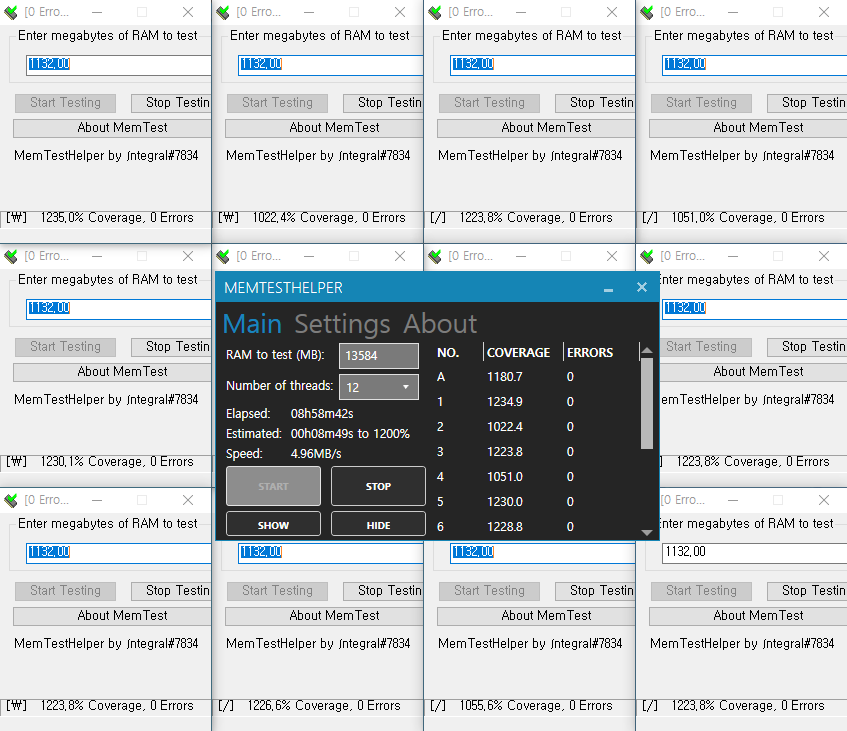The width and height of the screenshot is (847, 731).
Task: Click MemTest icon in 1235,0% coverage window
Action: coord(11,12)
